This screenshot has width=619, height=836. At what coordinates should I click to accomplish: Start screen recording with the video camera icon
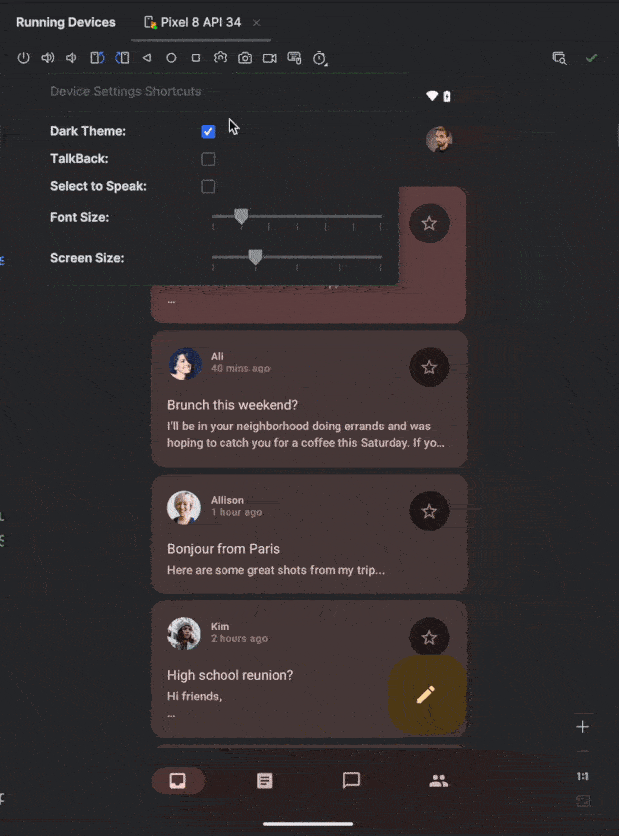click(269, 58)
